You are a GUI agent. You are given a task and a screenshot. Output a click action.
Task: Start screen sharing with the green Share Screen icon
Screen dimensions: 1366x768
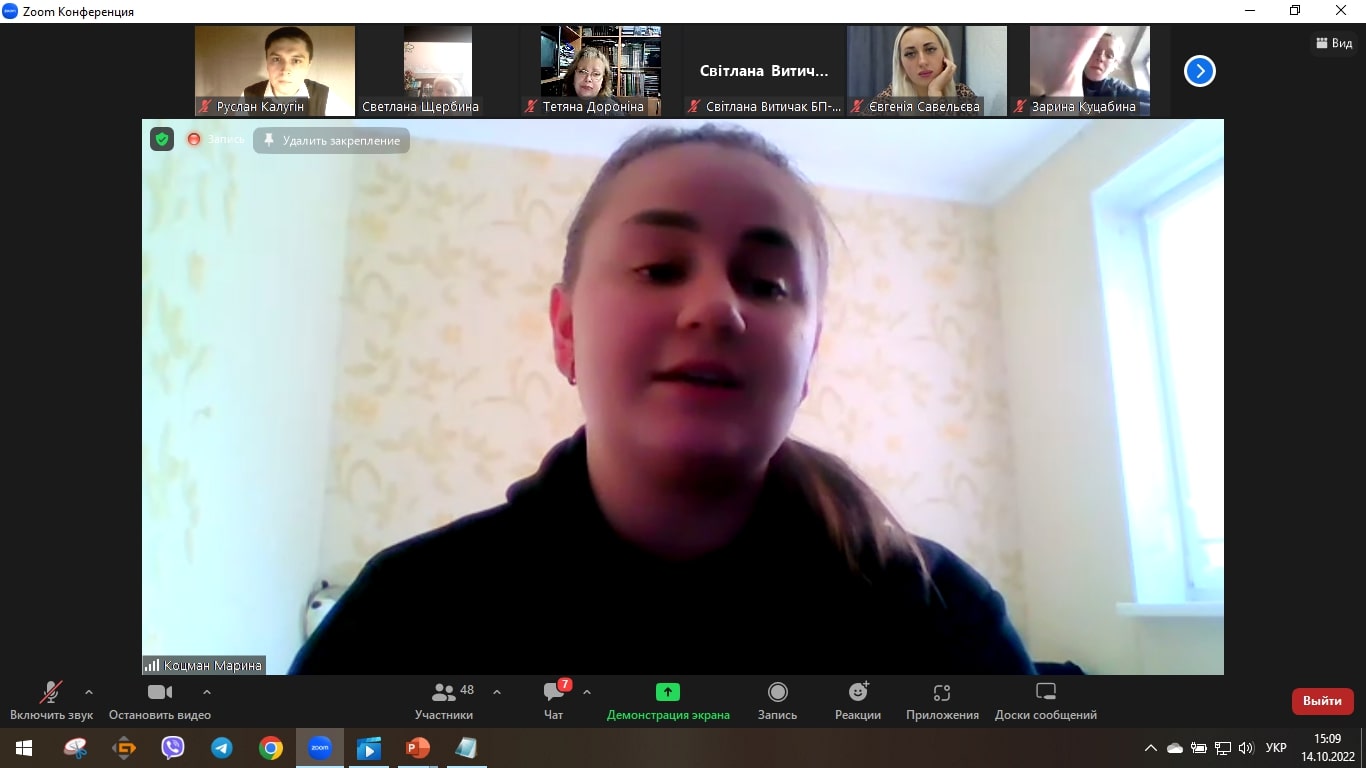[667, 692]
